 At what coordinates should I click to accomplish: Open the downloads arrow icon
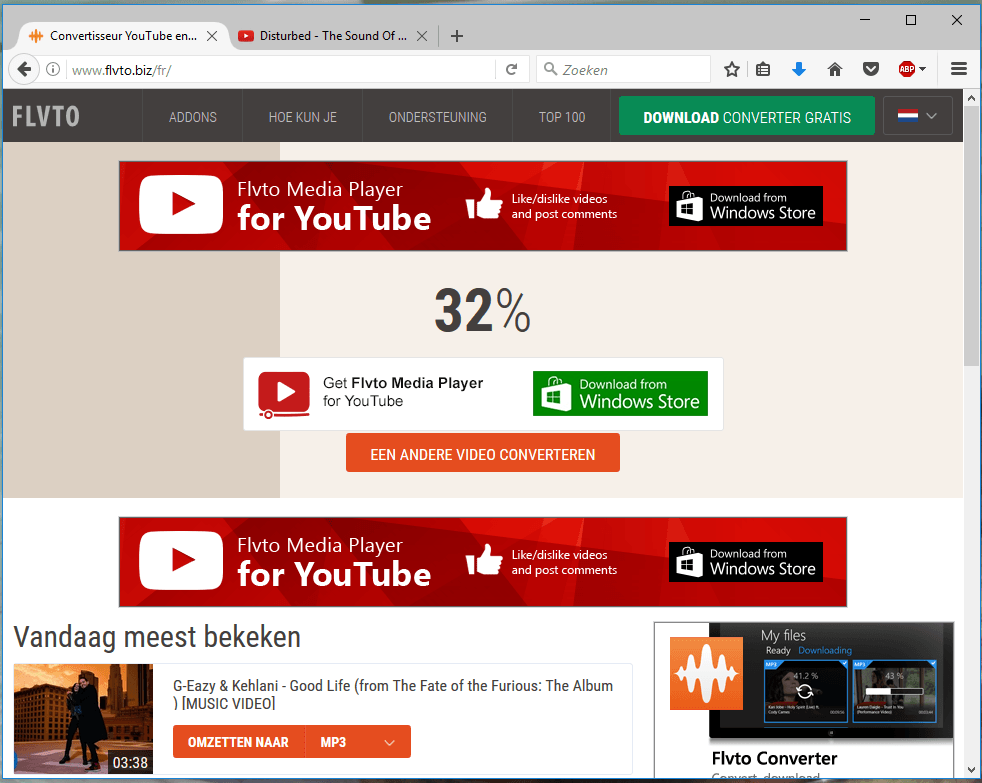click(x=799, y=70)
